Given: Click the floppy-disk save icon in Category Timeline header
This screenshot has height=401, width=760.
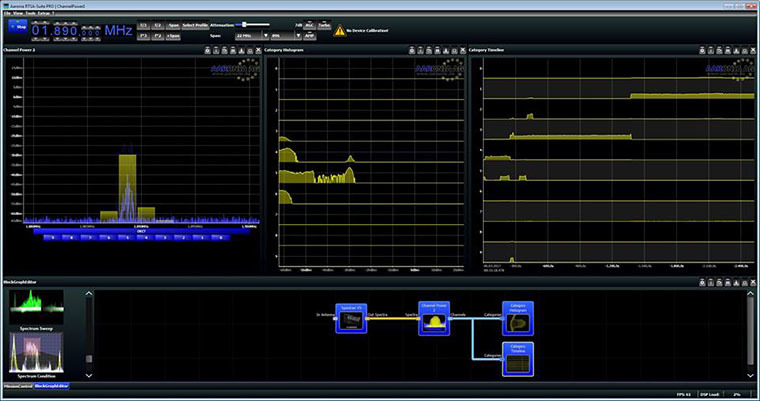Looking at the screenshot, I should pyautogui.click(x=728, y=50).
